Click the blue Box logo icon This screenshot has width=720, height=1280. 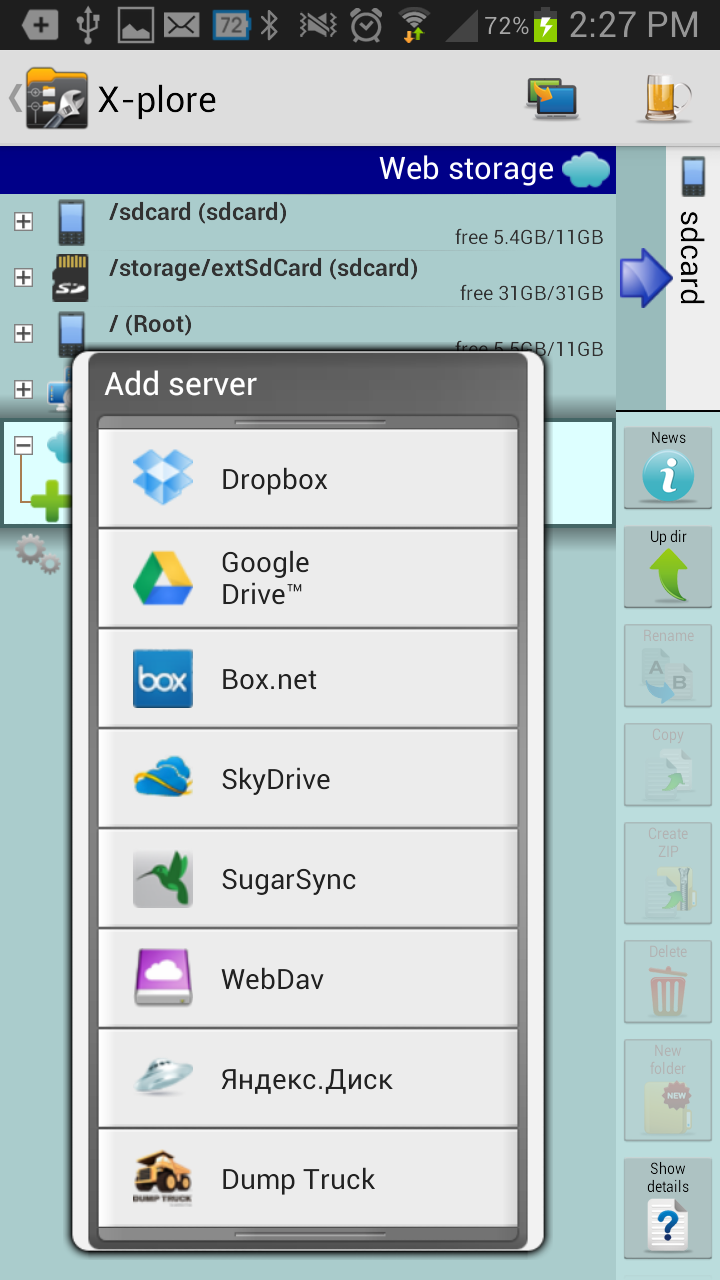(x=163, y=678)
